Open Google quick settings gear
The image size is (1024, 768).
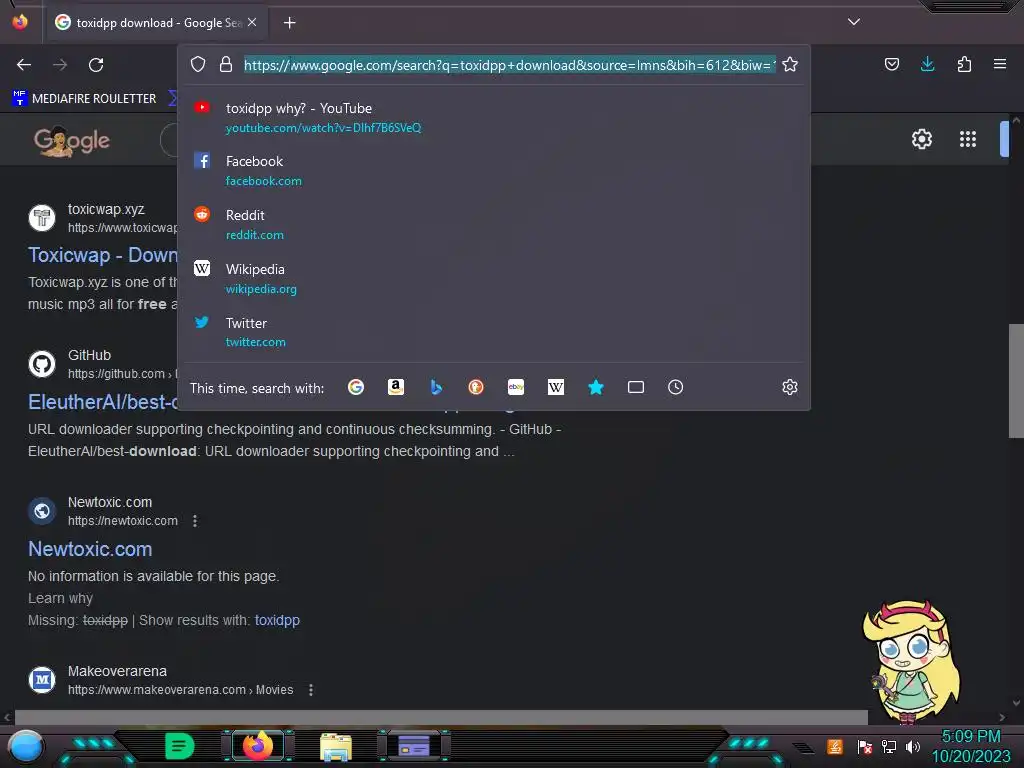coord(921,139)
